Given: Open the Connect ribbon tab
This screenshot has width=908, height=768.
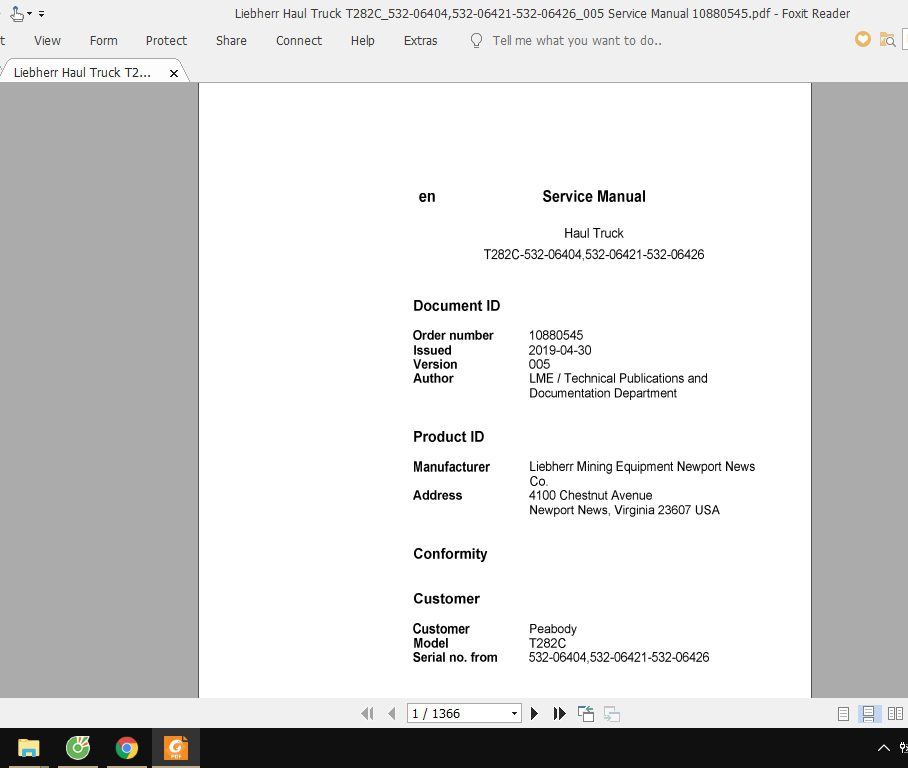Looking at the screenshot, I should (x=299, y=41).
